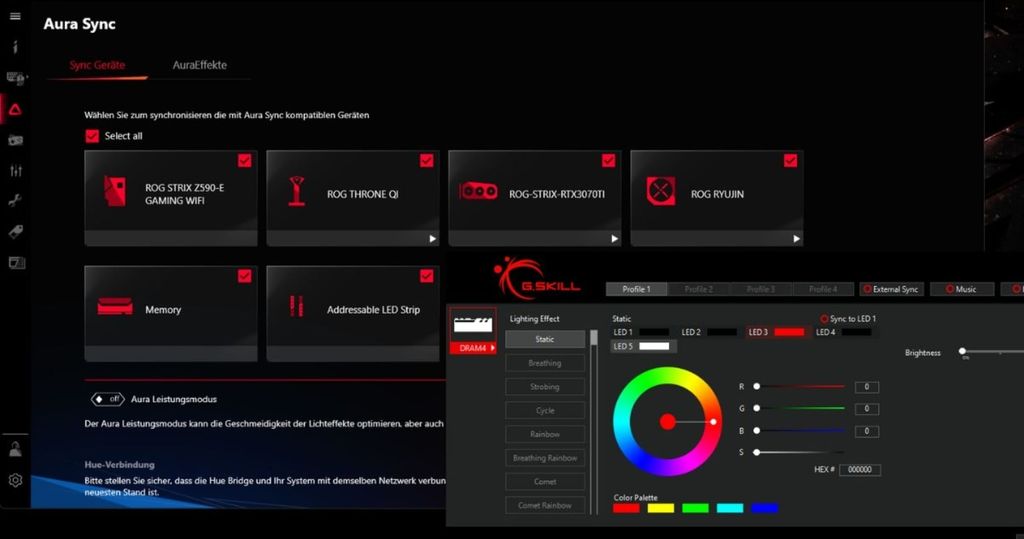Click the Memory module icon
1024x539 pixels.
coord(115,306)
